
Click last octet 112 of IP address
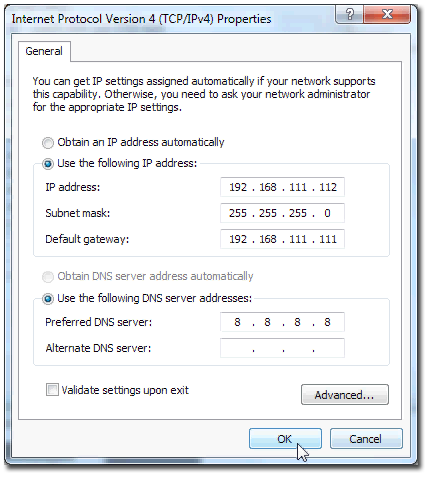(x=328, y=187)
